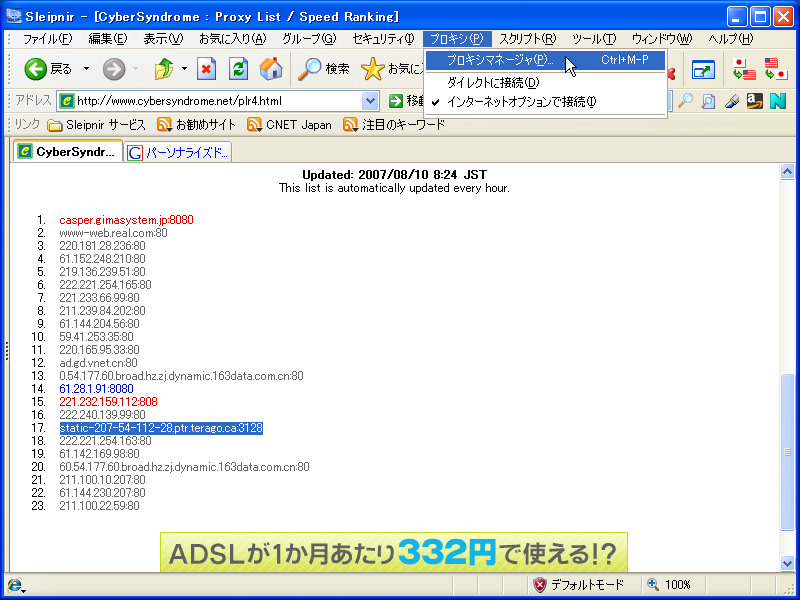Open proxy link 220.181.28.236:80
Image resolution: width=800 pixels, height=600 pixels.
coord(102,246)
